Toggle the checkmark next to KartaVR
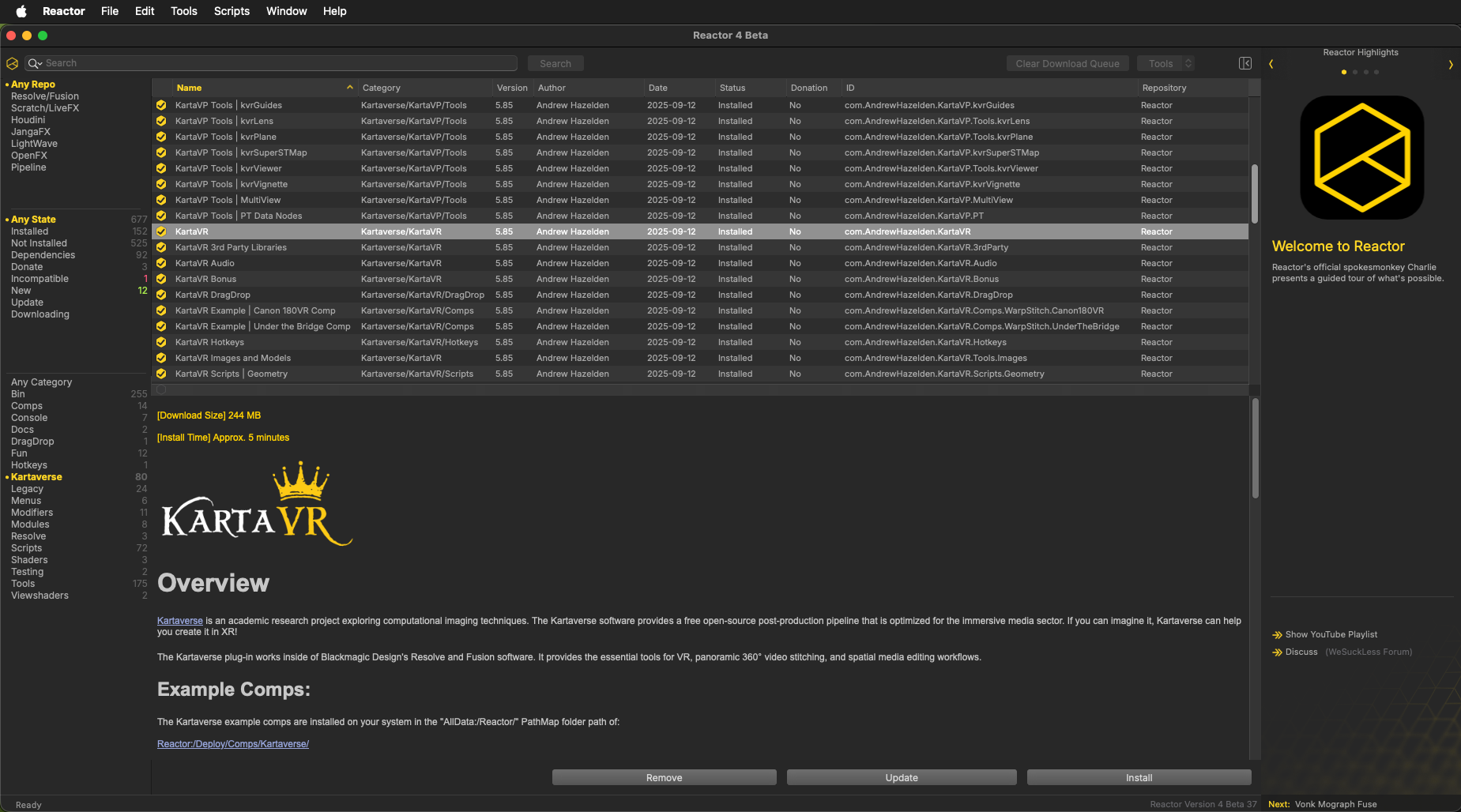Viewport: 1461px width, 812px height. [x=160, y=231]
